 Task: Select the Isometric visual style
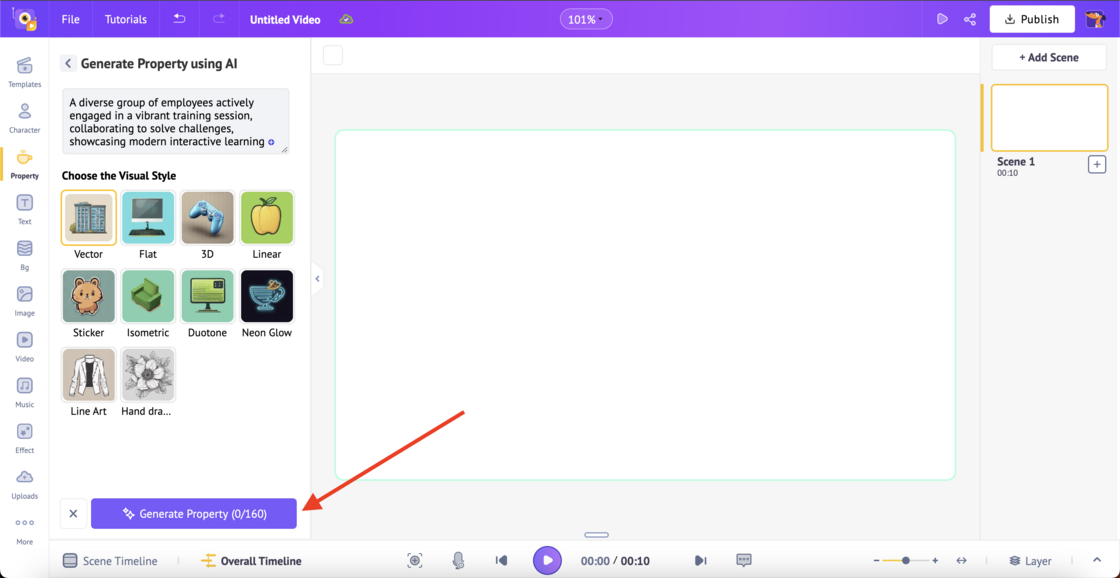click(x=147, y=297)
